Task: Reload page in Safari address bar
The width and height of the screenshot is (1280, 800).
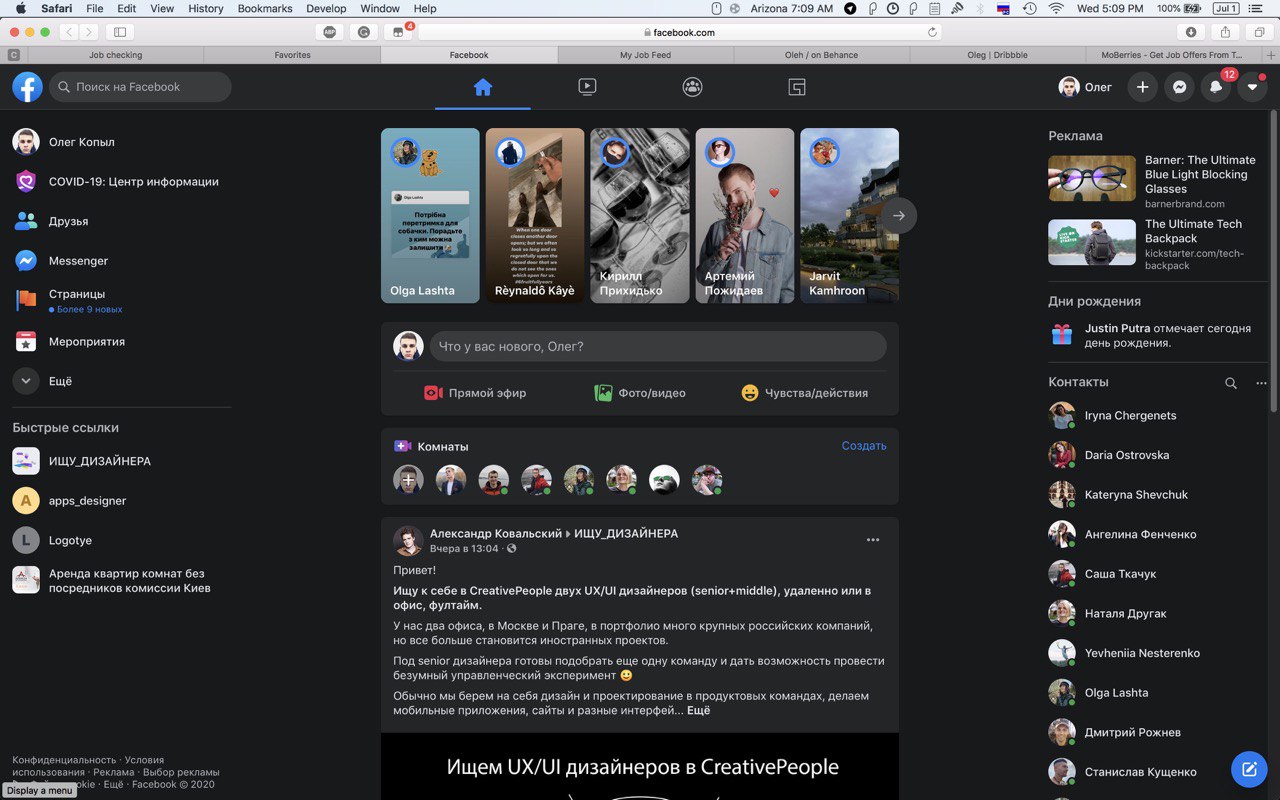Action: pyautogui.click(x=933, y=32)
